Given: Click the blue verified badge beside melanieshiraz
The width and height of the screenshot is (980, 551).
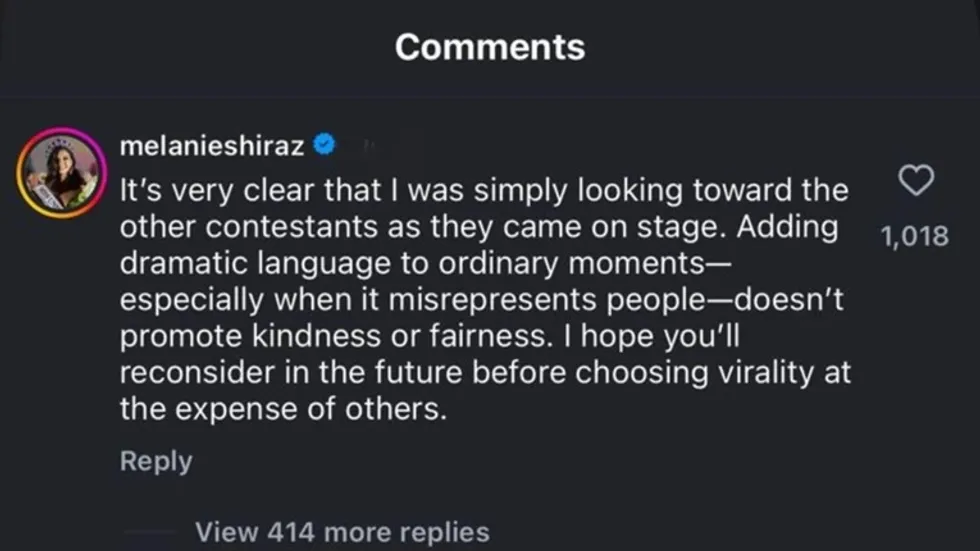Looking at the screenshot, I should (324, 146).
